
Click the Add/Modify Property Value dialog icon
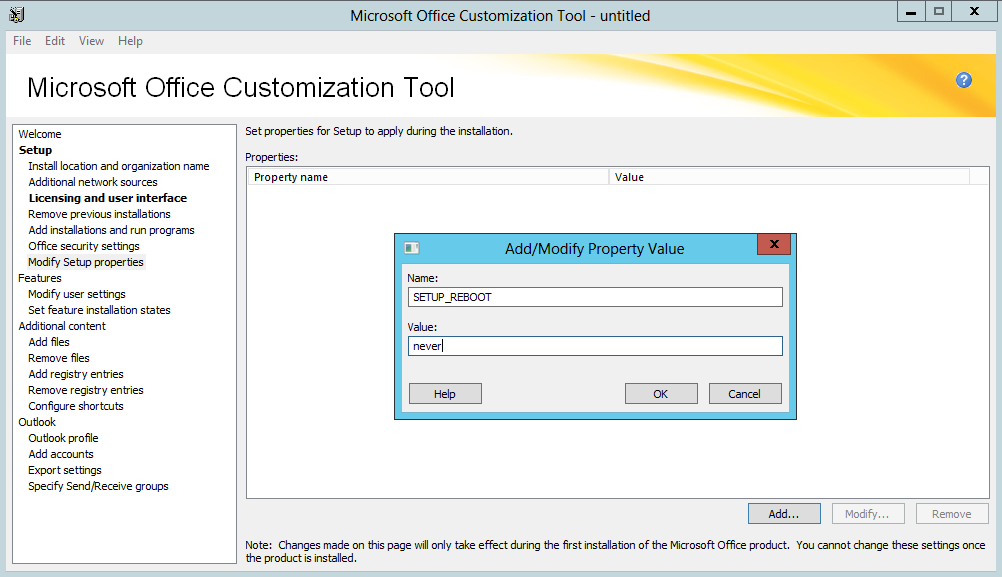(412, 248)
